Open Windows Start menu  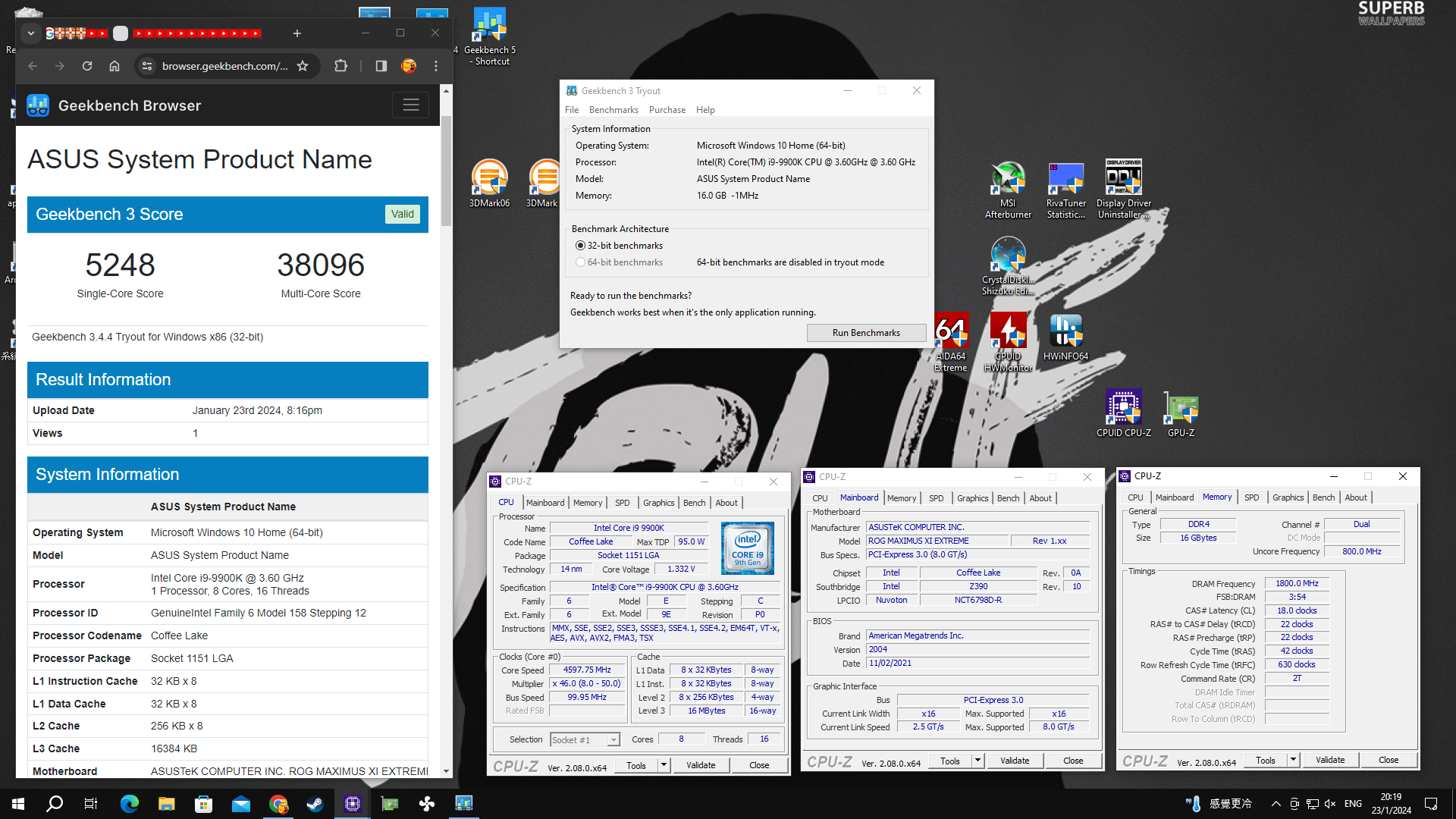coord(18,804)
